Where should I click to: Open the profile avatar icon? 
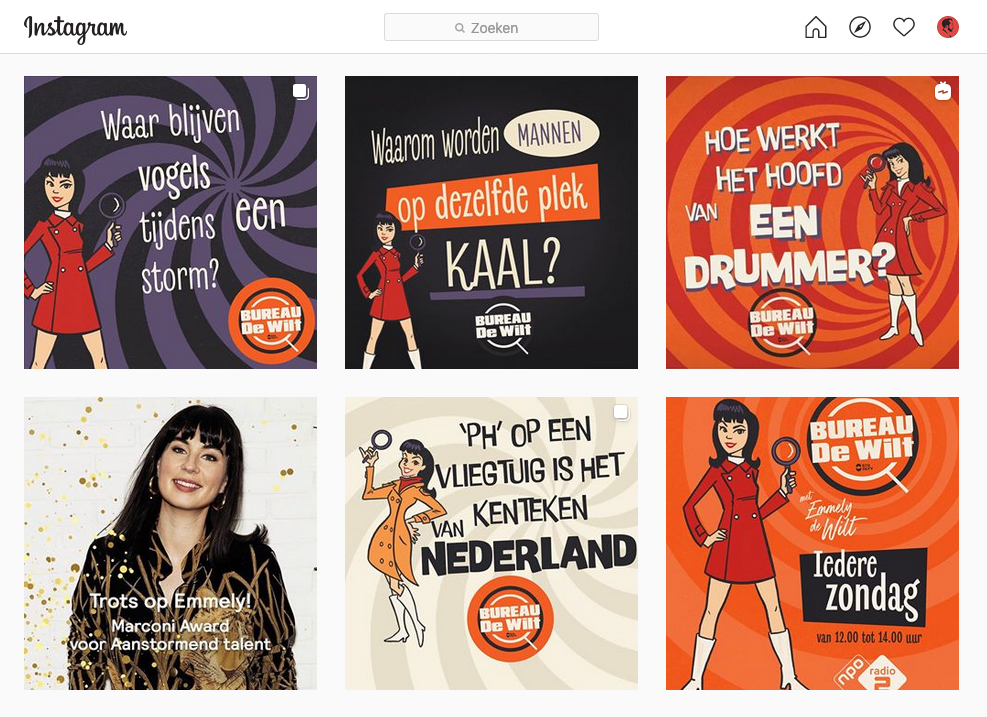coord(948,27)
